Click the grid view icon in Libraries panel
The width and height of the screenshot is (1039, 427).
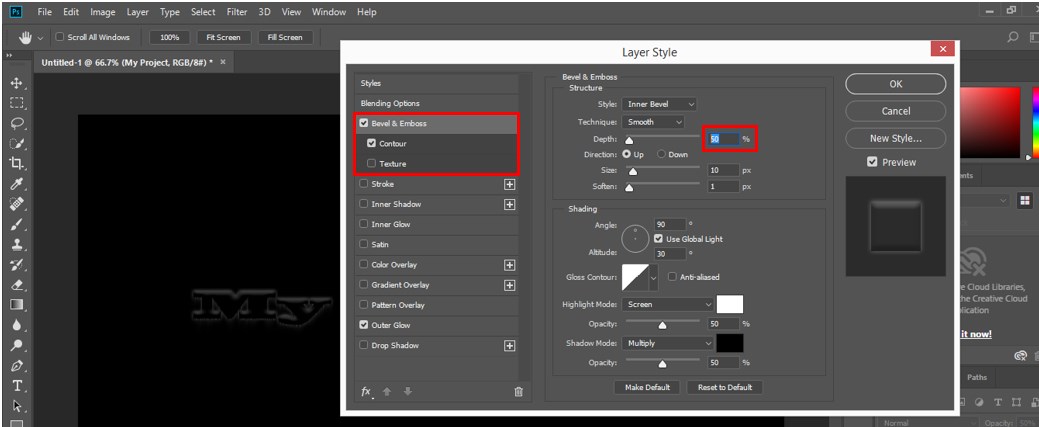(1025, 200)
